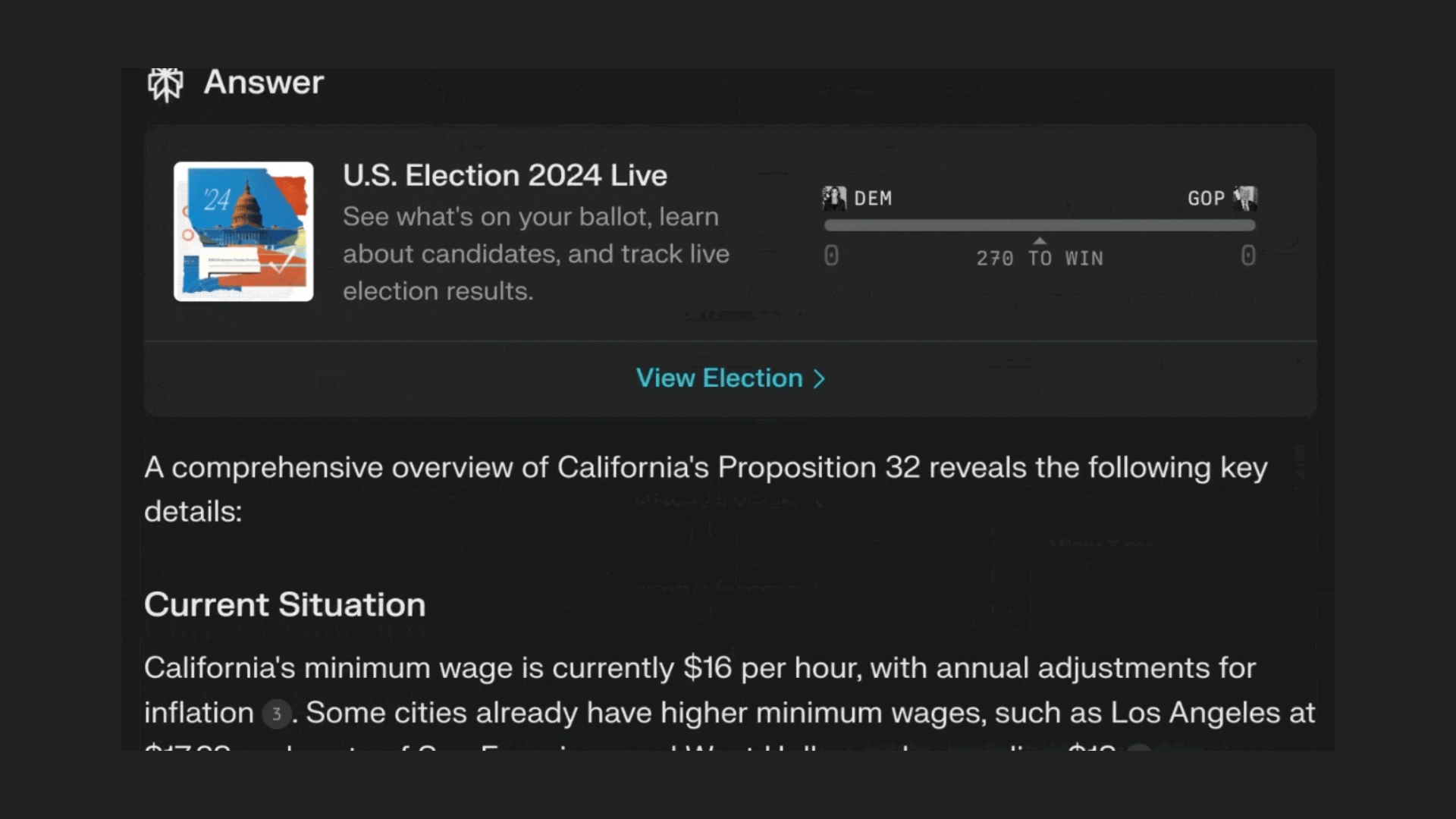The width and height of the screenshot is (1456, 819).
Task: Click the View Election link
Action: pos(719,378)
